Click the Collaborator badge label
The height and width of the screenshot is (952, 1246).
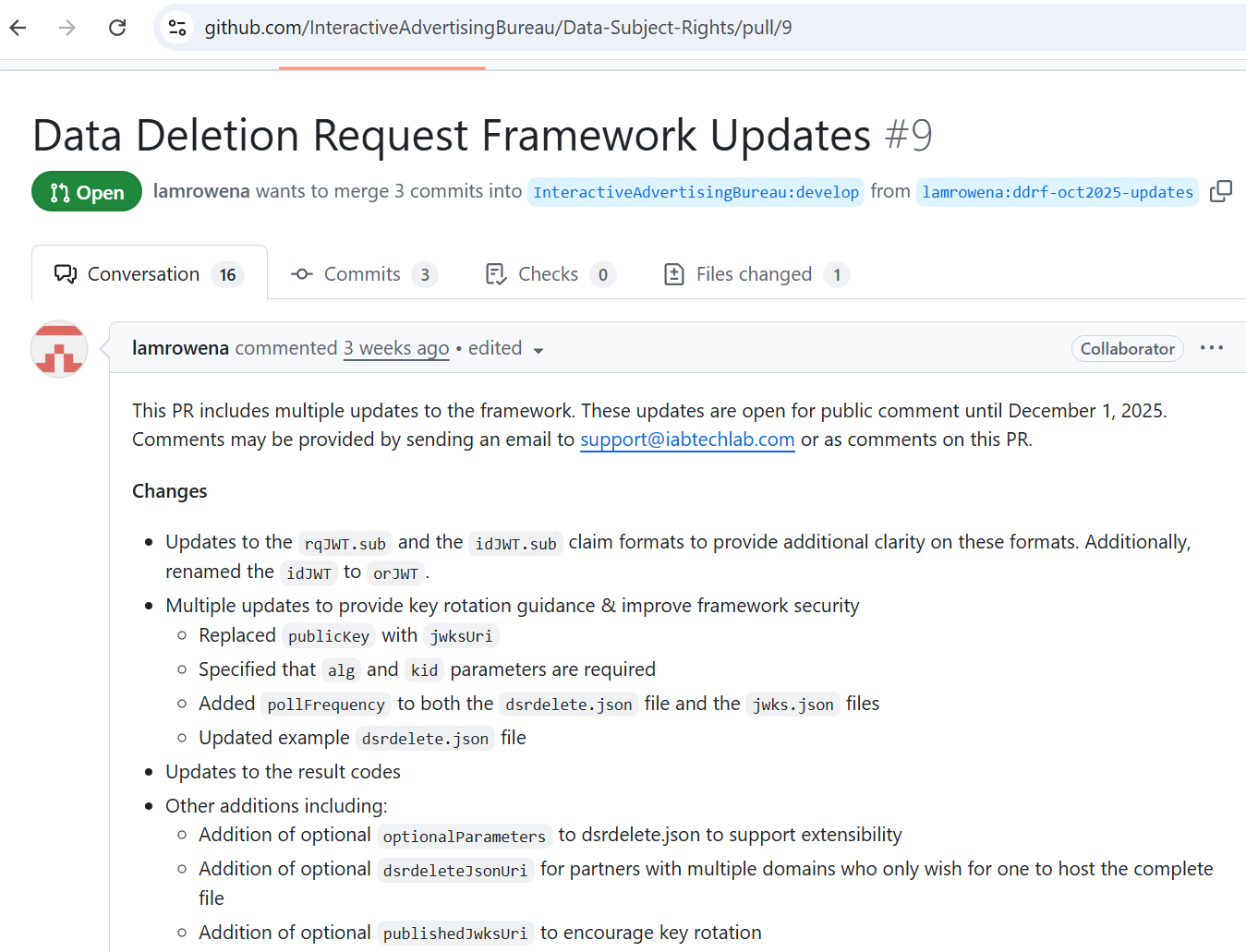click(1127, 349)
